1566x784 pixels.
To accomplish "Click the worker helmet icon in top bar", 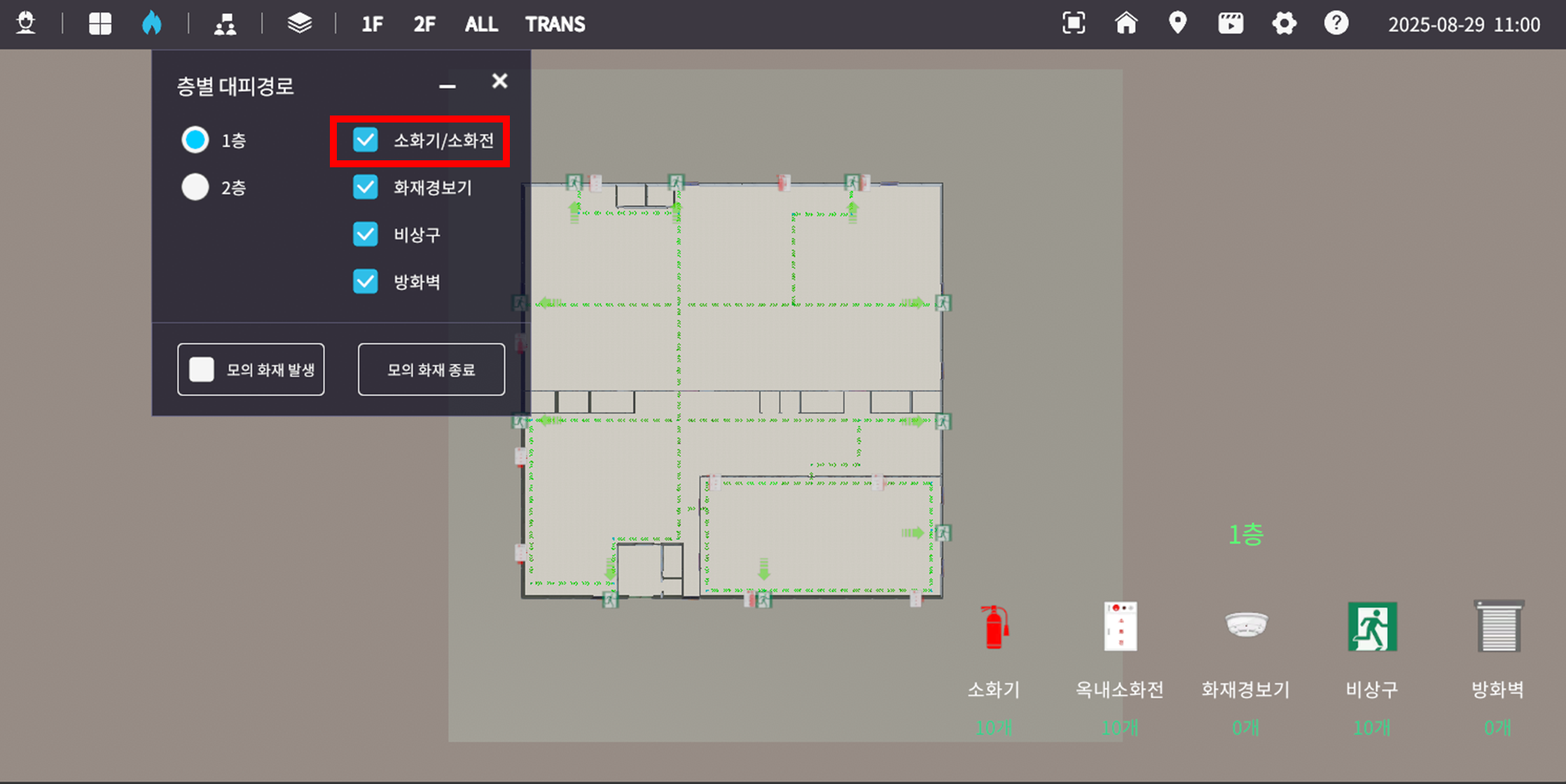I will (26, 23).
